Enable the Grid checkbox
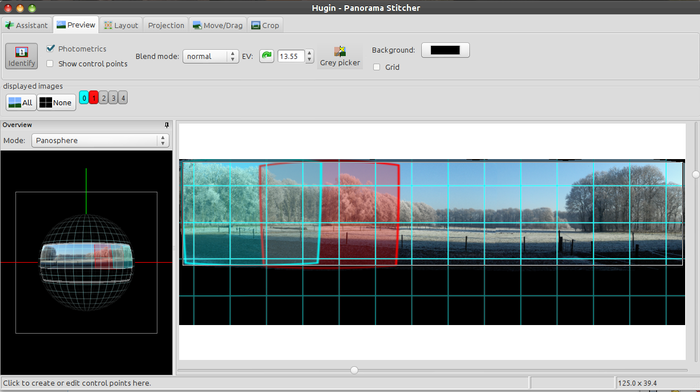The image size is (700, 392). click(377, 67)
